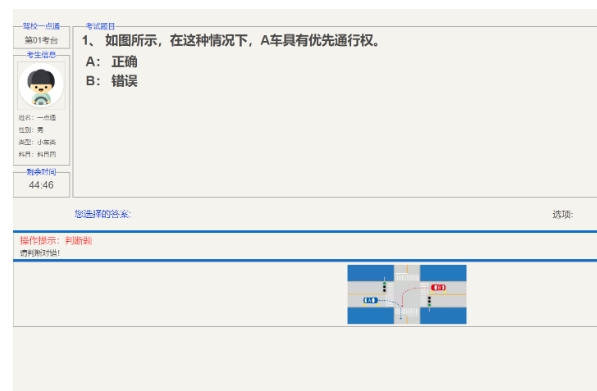Click the bottom crosswalk in intersection diagram

point(407,311)
